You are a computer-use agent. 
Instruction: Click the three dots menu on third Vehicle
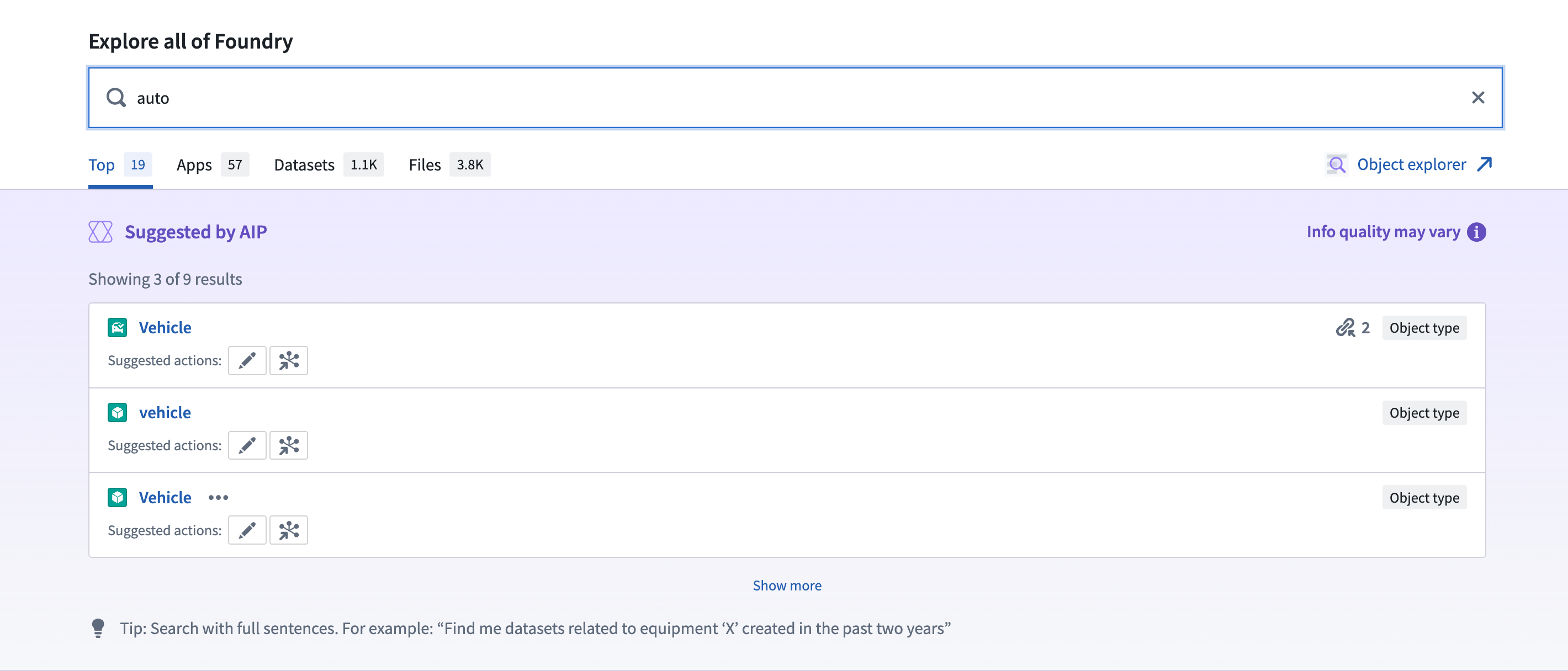pyautogui.click(x=218, y=496)
